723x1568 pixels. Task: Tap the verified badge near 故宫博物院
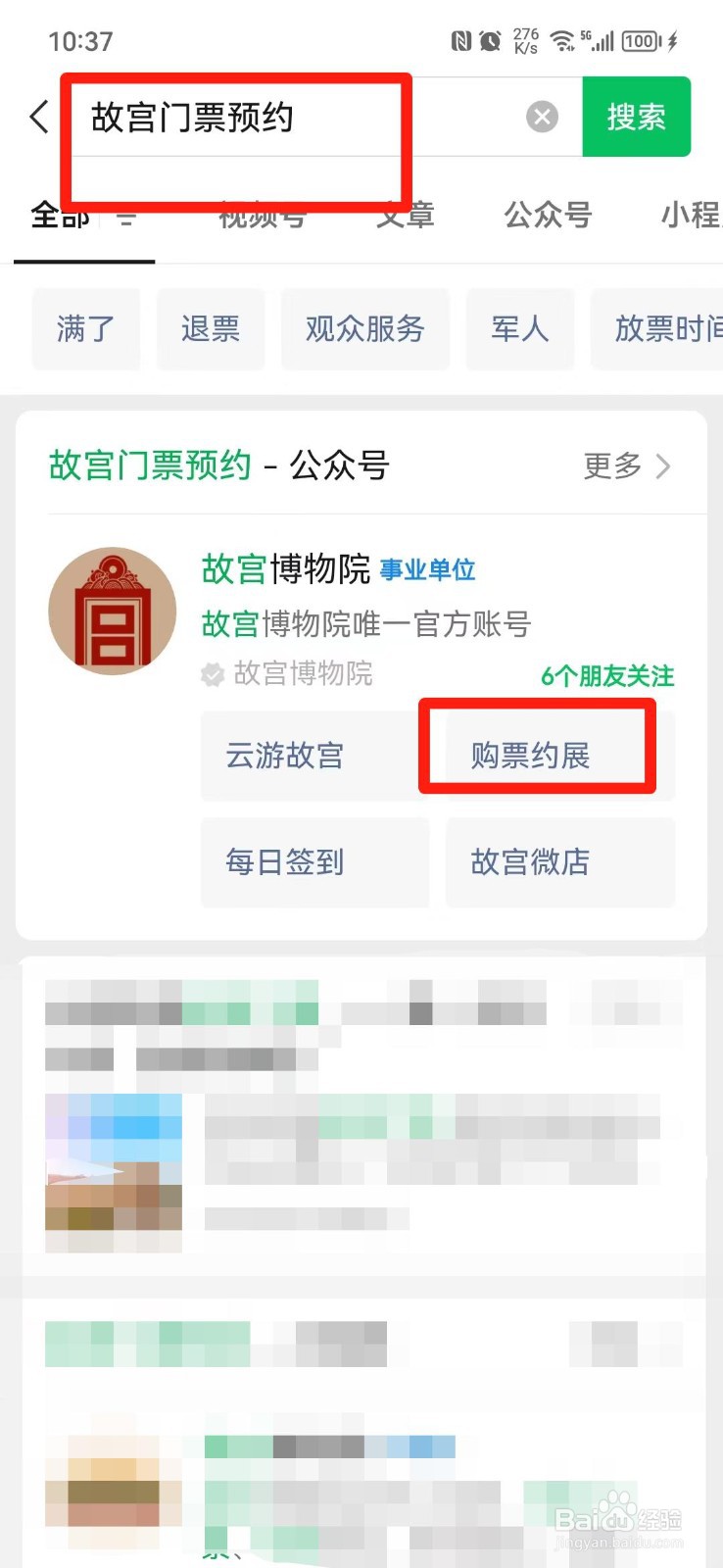click(212, 674)
